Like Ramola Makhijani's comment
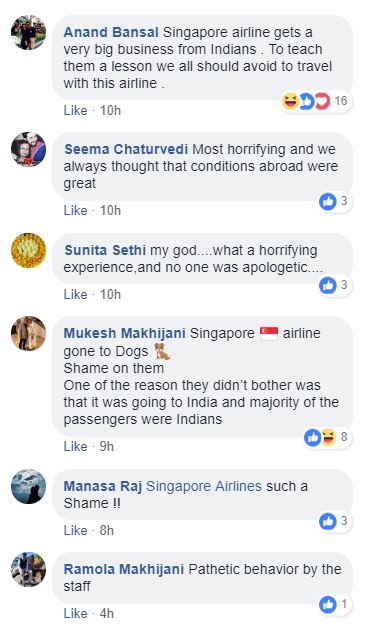Image resolution: width=392 pixels, height=635 pixels. pyautogui.click(x=75, y=614)
